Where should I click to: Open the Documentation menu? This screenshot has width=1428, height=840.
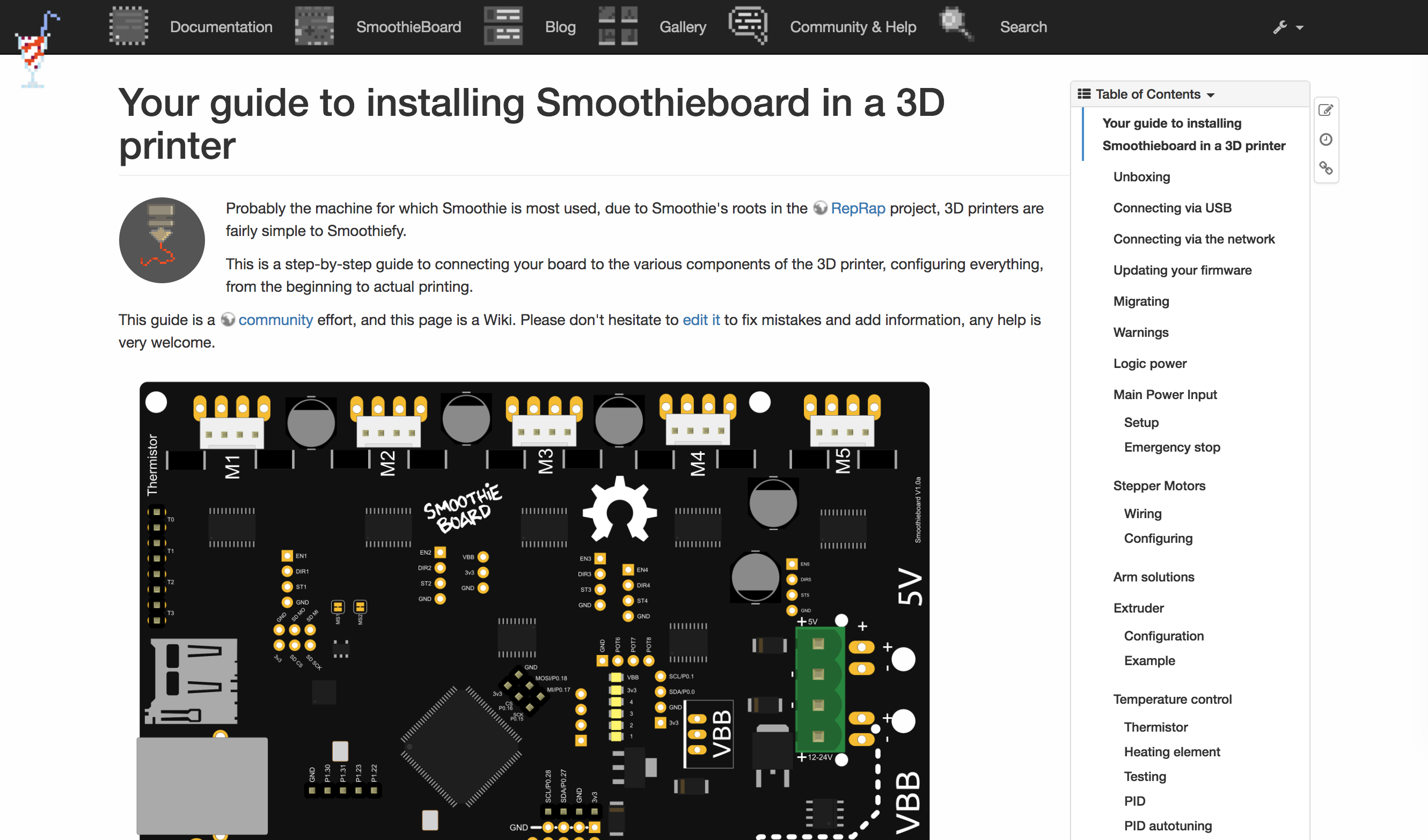[x=221, y=27]
